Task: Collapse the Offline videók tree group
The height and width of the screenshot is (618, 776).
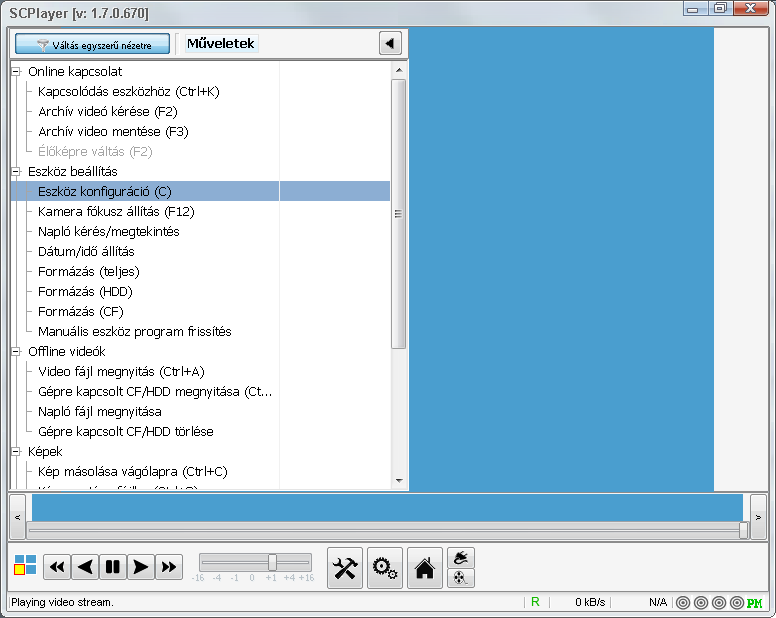Action: click(x=16, y=352)
